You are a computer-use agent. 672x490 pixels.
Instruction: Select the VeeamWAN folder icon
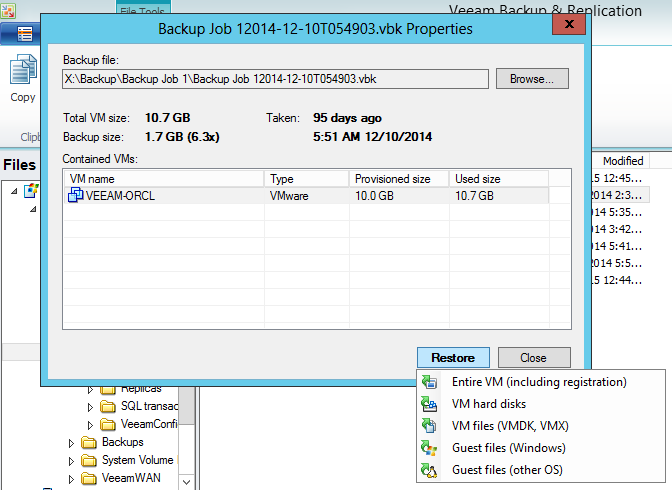click(89, 478)
